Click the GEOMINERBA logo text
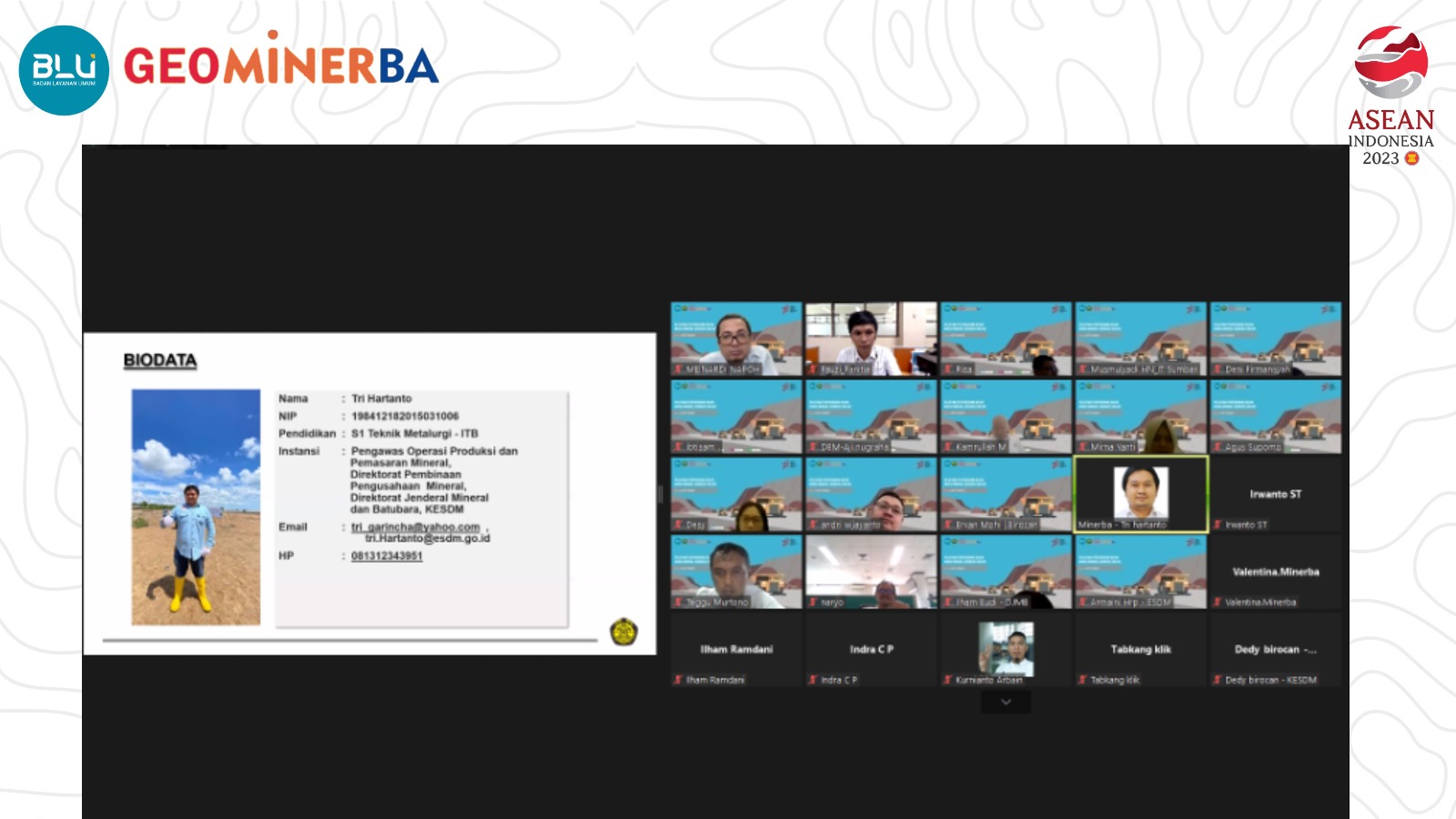This screenshot has height=819, width=1456. point(280,66)
